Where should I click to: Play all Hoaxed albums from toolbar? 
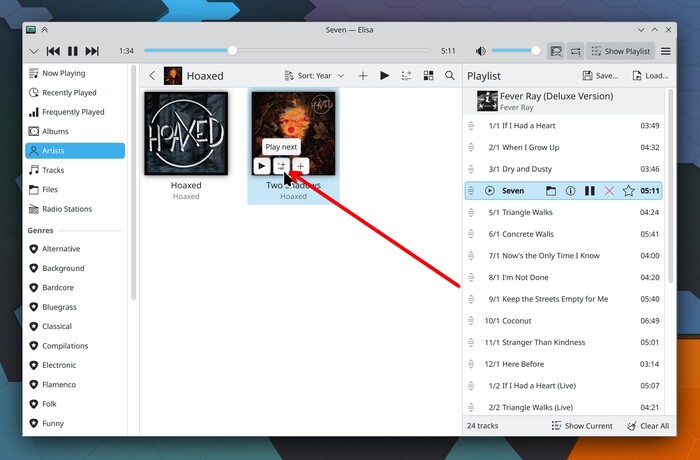click(x=384, y=76)
